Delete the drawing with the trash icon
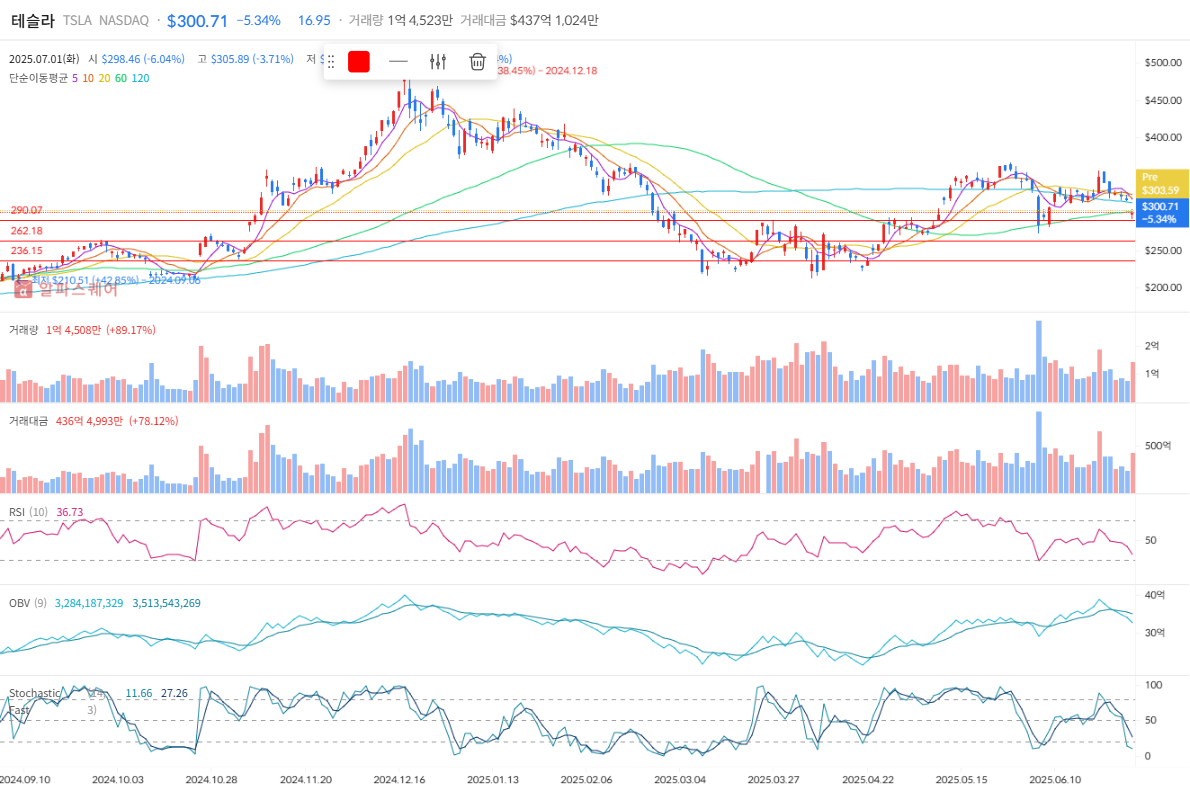 (x=477, y=61)
